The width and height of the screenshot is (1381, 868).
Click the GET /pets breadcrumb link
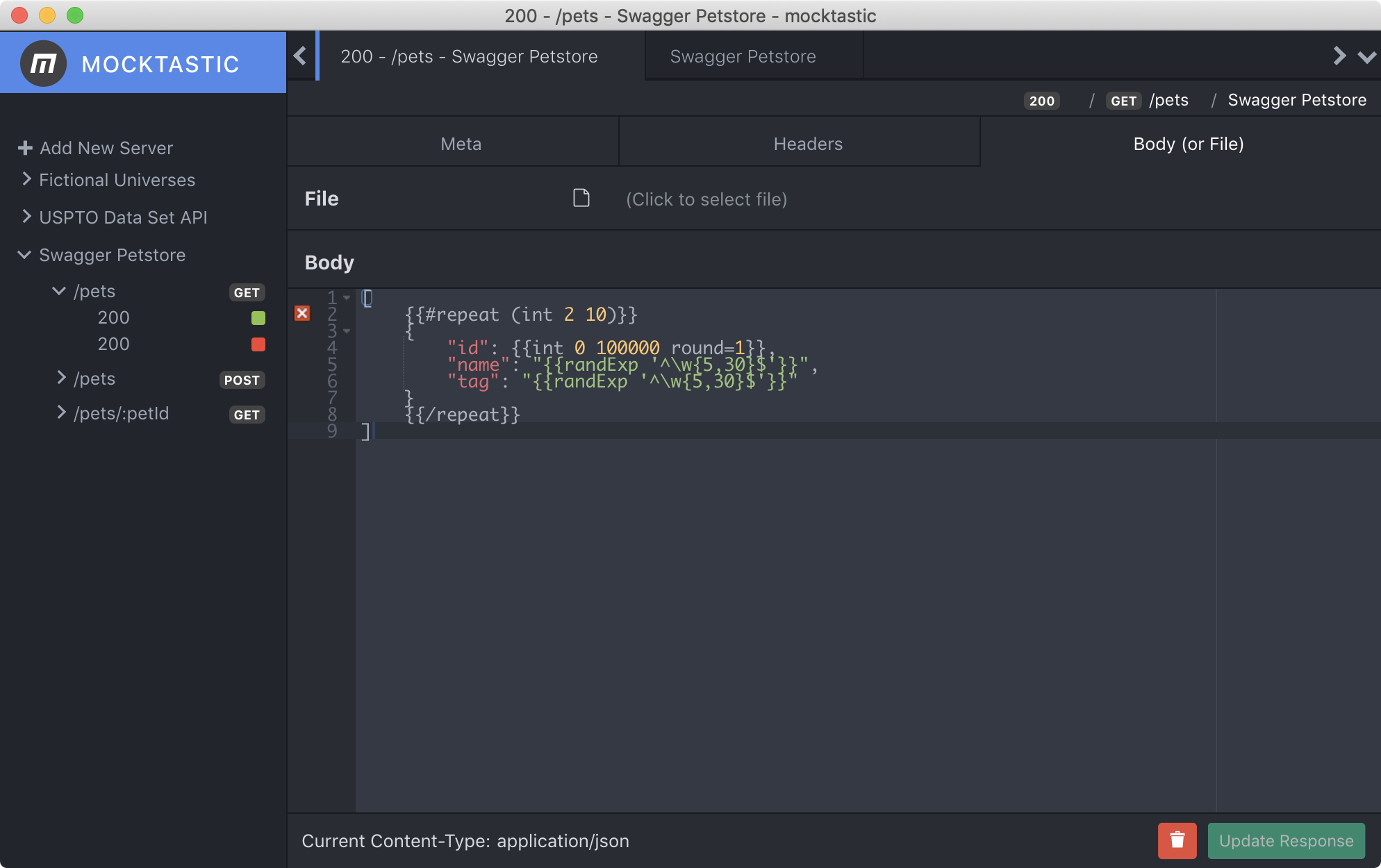pyautogui.click(x=1148, y=101)
